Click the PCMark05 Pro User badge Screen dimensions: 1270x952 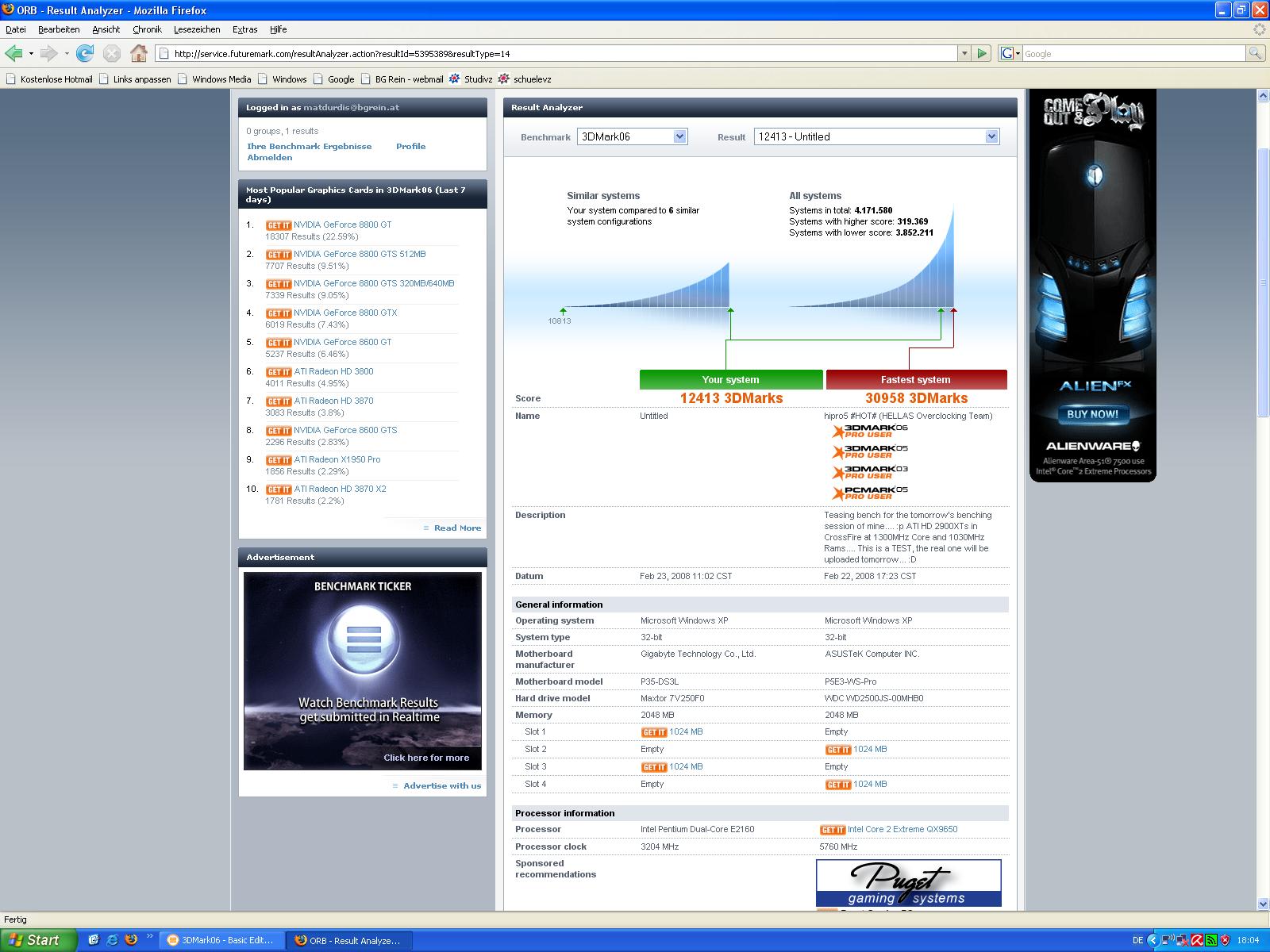[870, 493]
